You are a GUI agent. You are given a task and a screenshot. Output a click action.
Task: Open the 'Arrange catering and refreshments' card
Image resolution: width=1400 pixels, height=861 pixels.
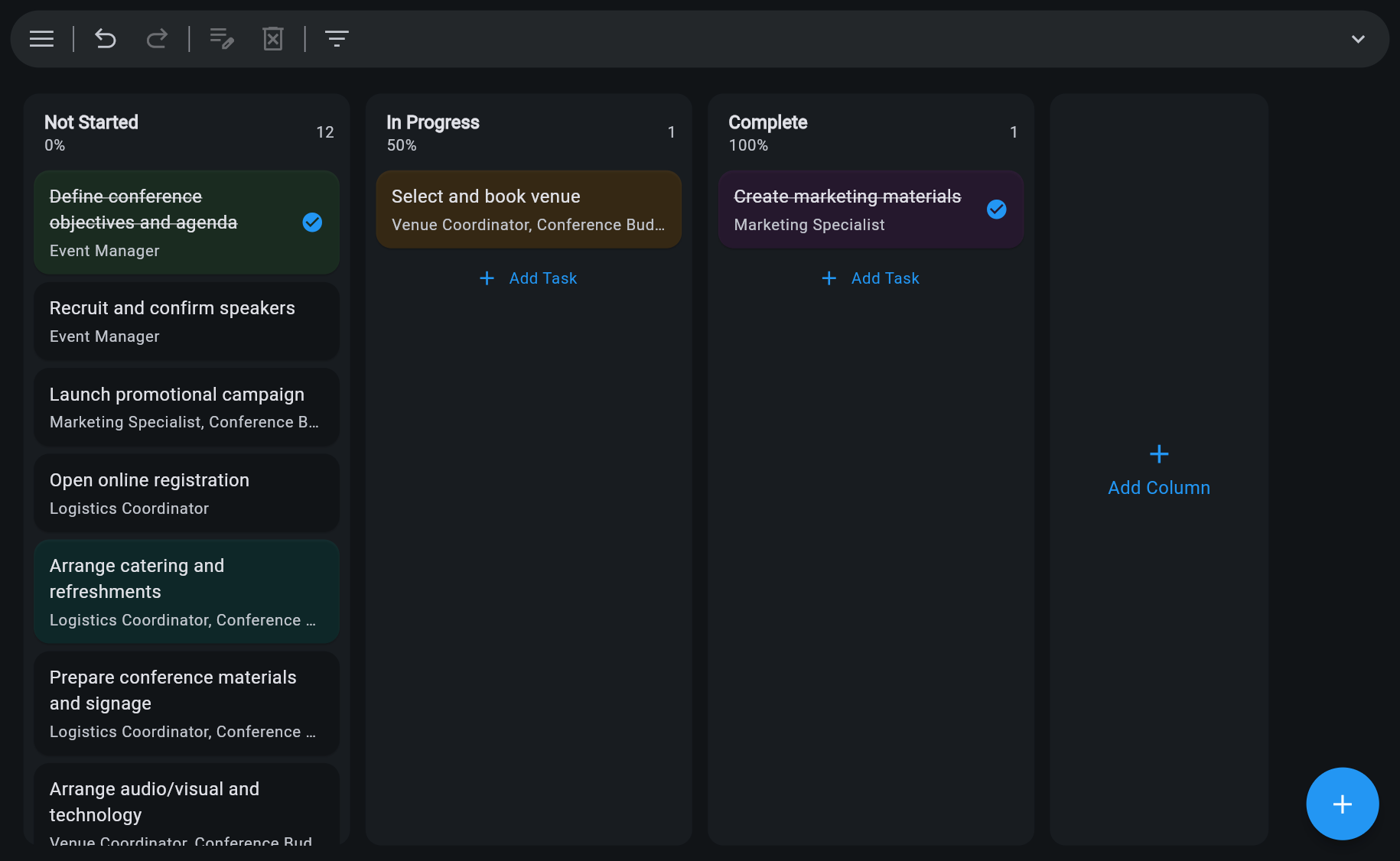pos(186,591)
